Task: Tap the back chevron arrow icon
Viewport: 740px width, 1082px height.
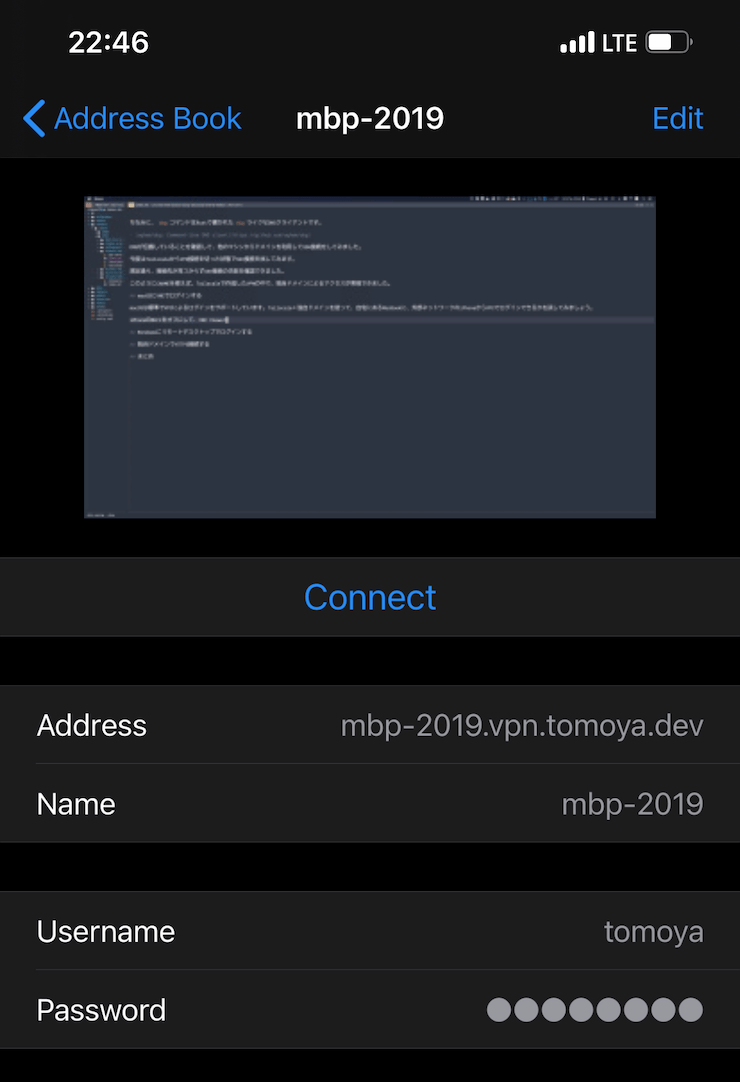Action: (34, 118)
